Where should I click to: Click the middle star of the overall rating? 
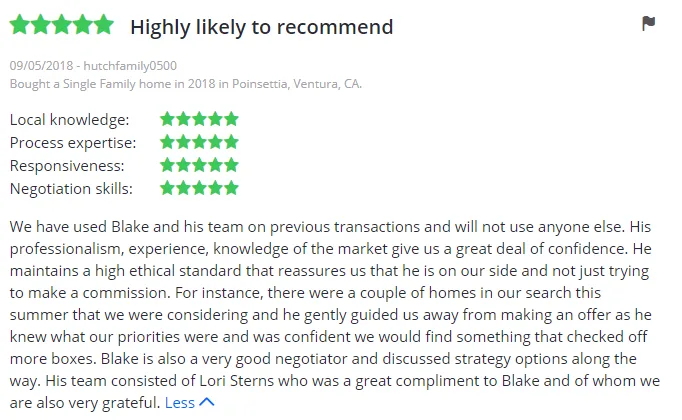point(61,24)
